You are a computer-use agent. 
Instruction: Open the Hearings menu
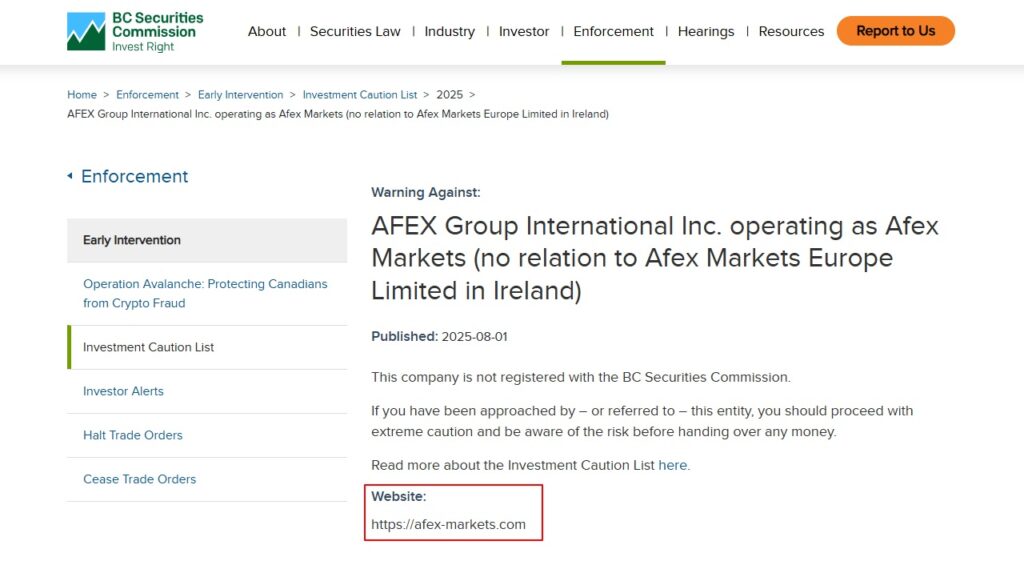705,31
